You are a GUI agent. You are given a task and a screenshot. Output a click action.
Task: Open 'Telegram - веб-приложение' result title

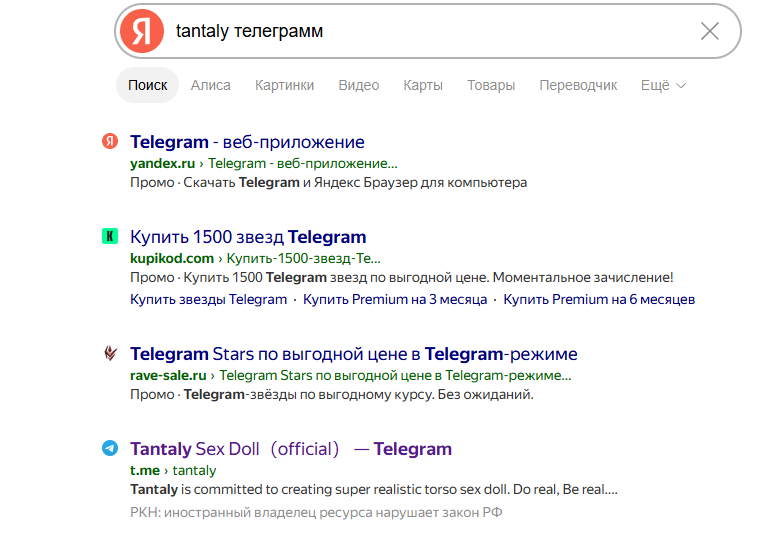coord(247,142)
